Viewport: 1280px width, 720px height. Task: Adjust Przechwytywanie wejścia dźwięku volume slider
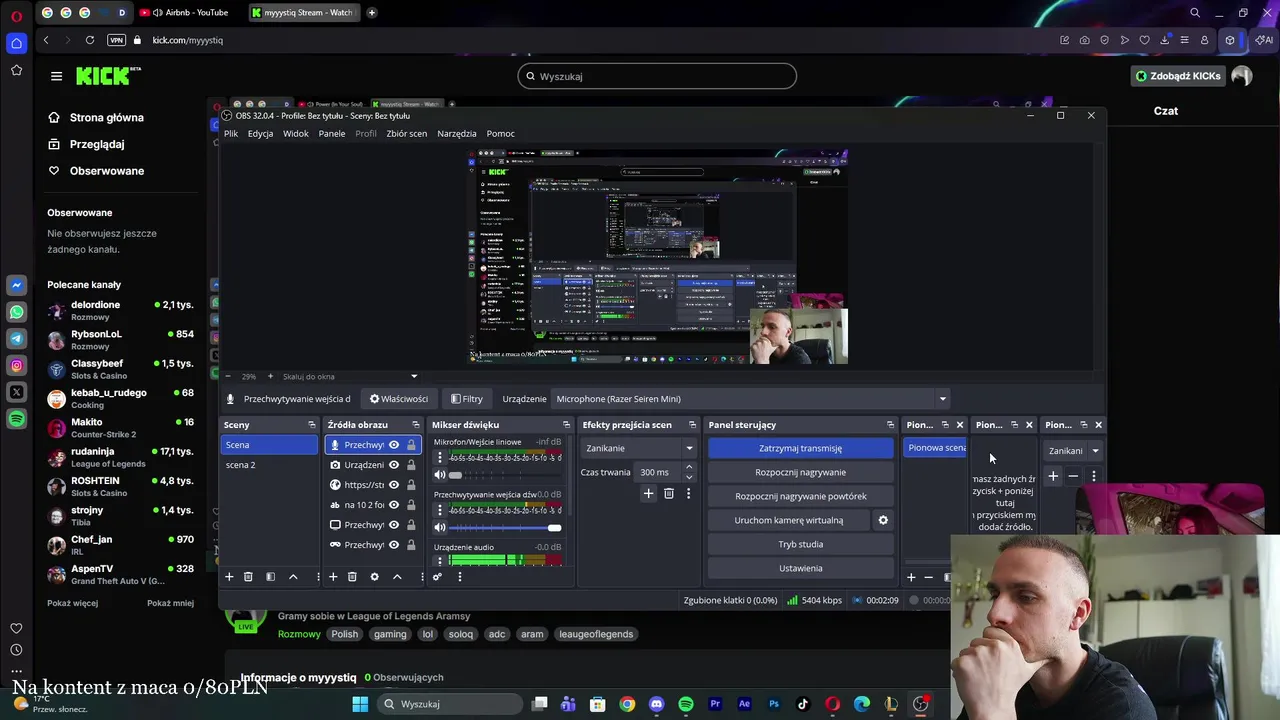point(505,527)
